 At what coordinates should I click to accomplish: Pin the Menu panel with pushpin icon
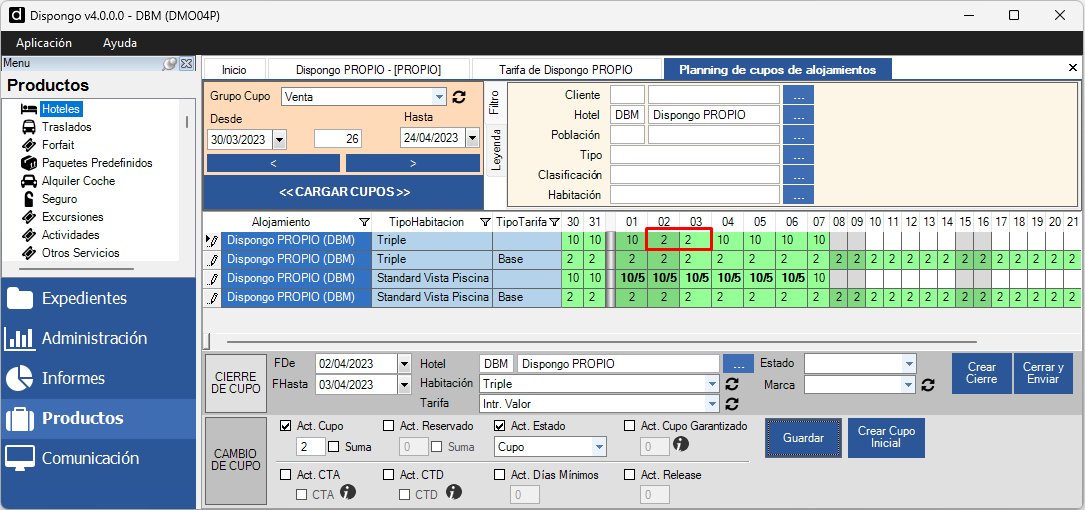coord(170,64)
